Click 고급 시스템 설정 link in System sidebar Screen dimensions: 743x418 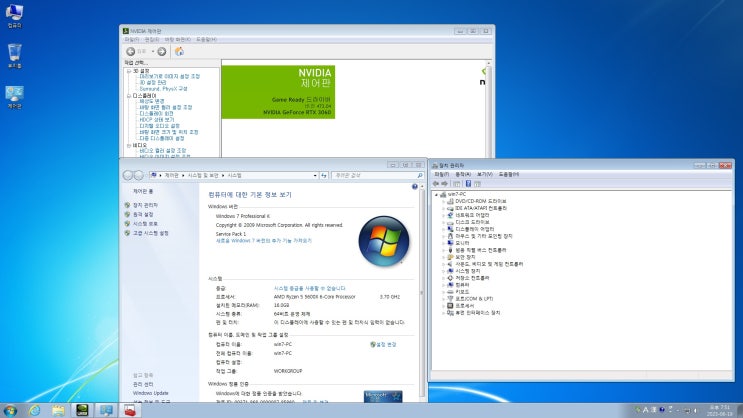tap(150, 233)
